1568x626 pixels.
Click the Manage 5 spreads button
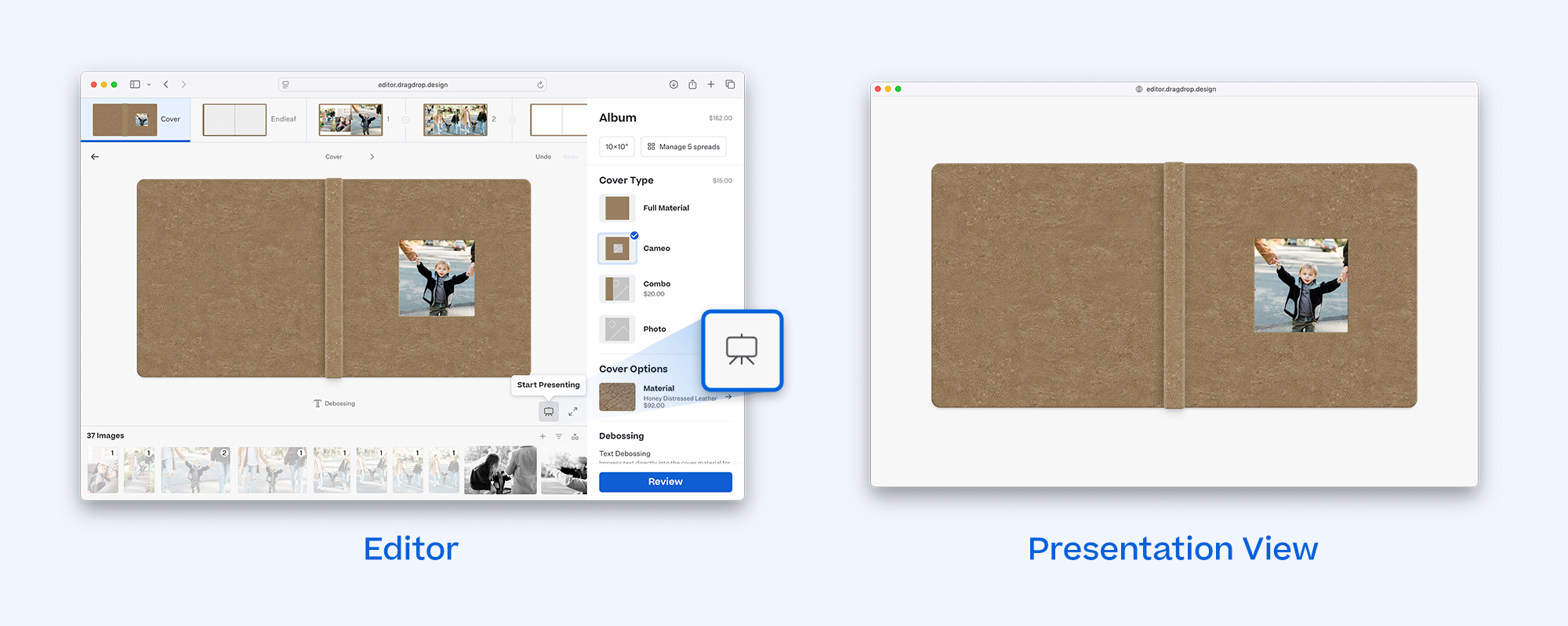[684, 147]
